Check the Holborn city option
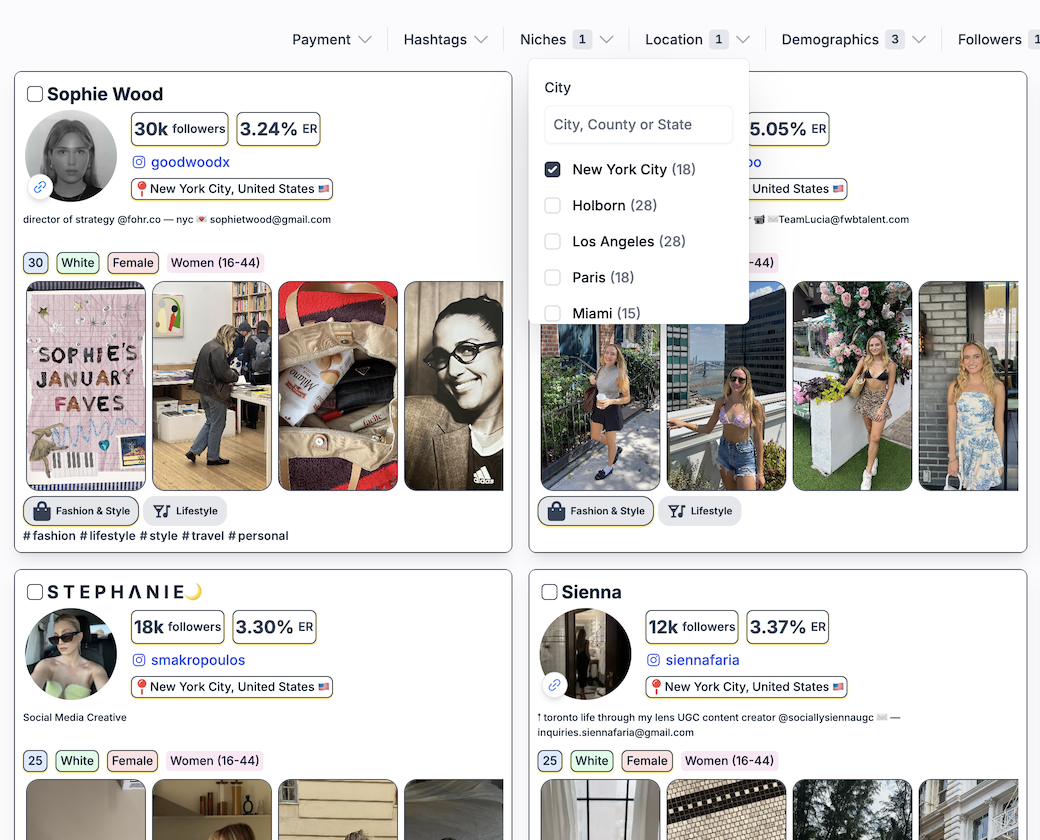This screenshot has height=840, width=1040. click(x=552, y=206)
